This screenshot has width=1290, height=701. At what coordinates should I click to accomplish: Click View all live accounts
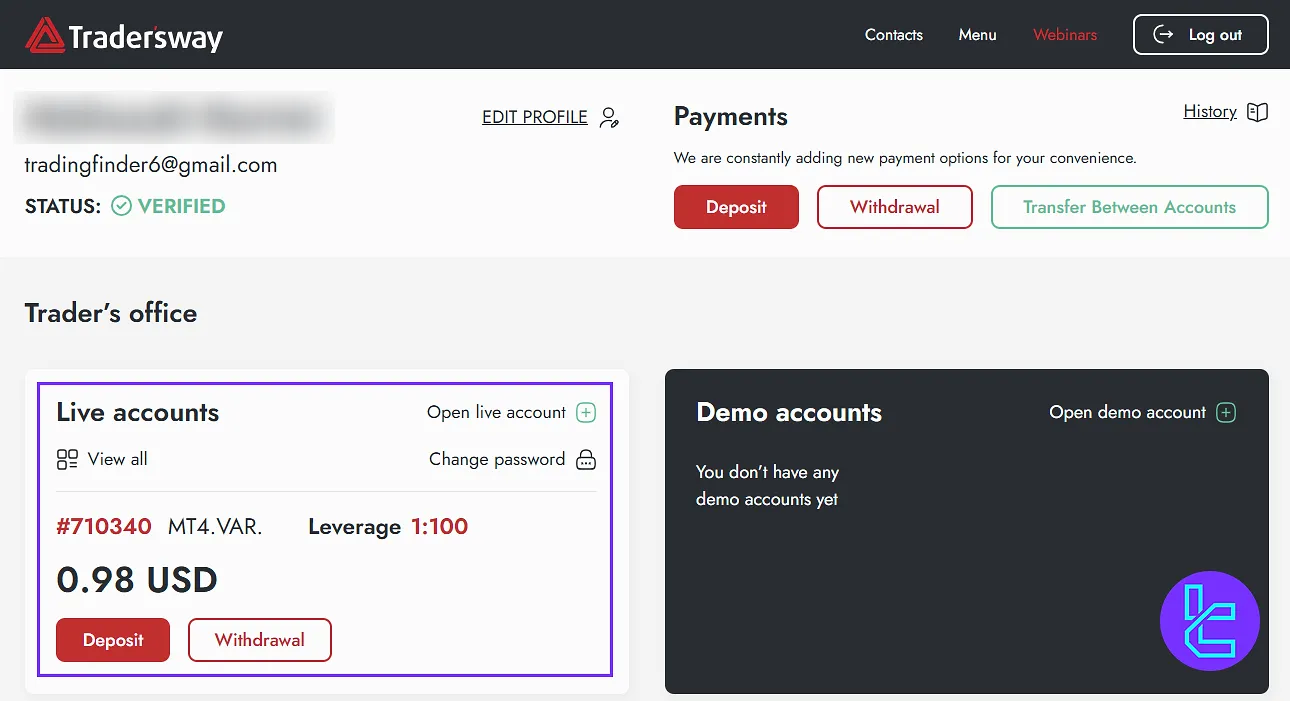click(117, 459)
